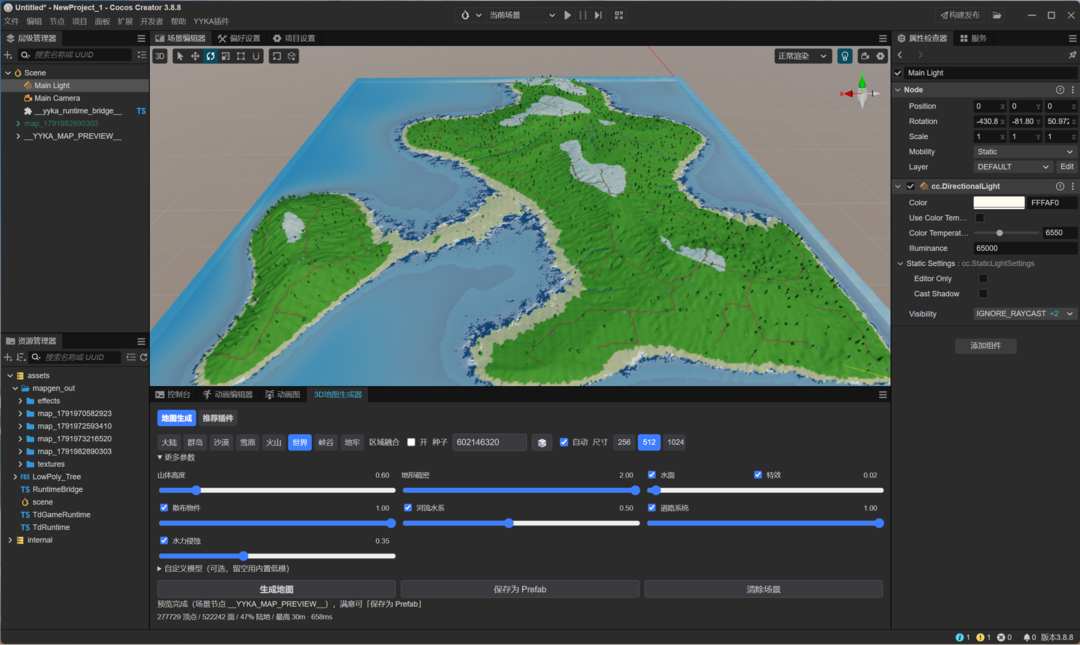Switch to the 控制台 console tab
Screen dimensions: 1080x645
point(173,395)
